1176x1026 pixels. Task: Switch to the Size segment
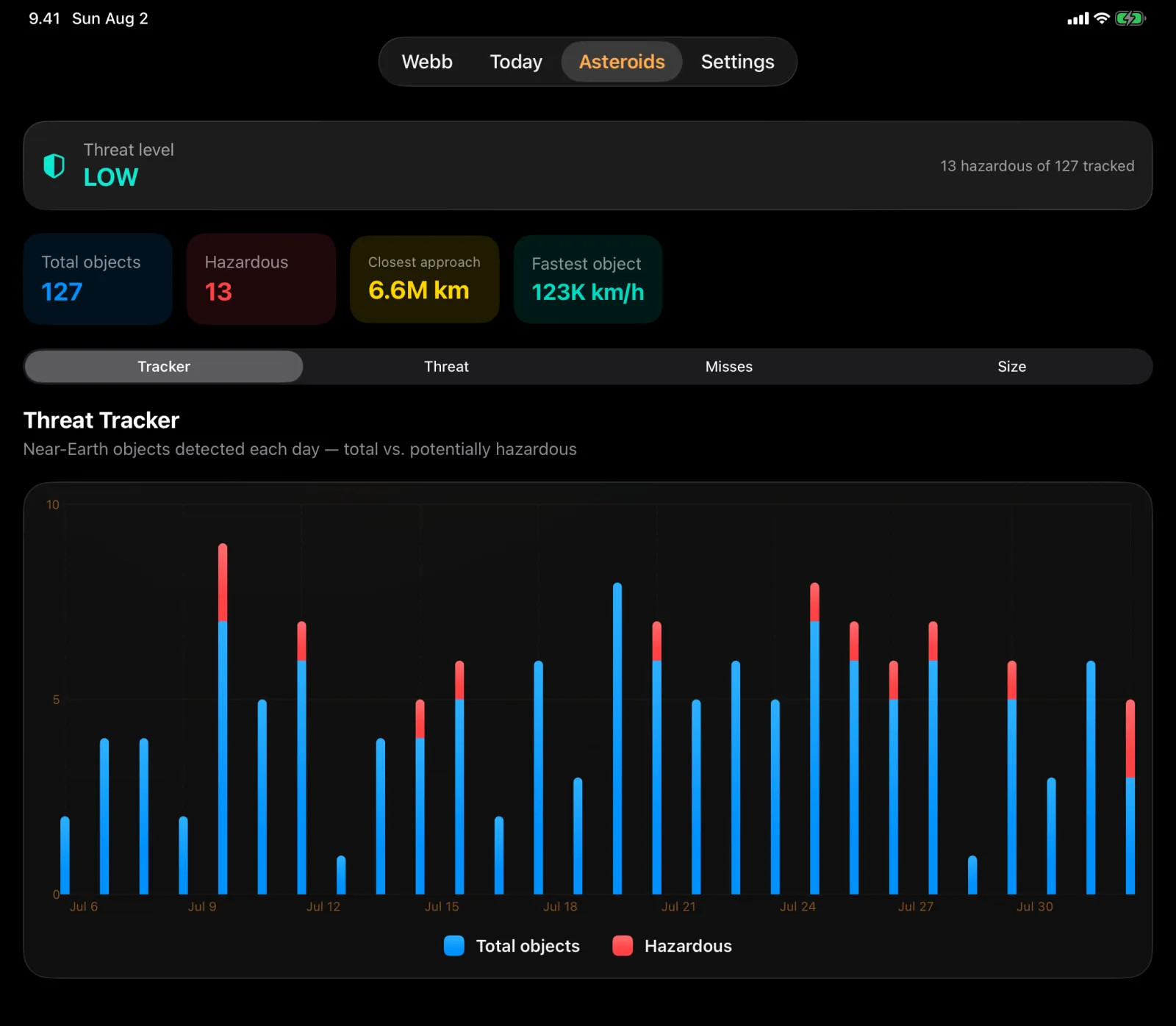(1011, 367)
